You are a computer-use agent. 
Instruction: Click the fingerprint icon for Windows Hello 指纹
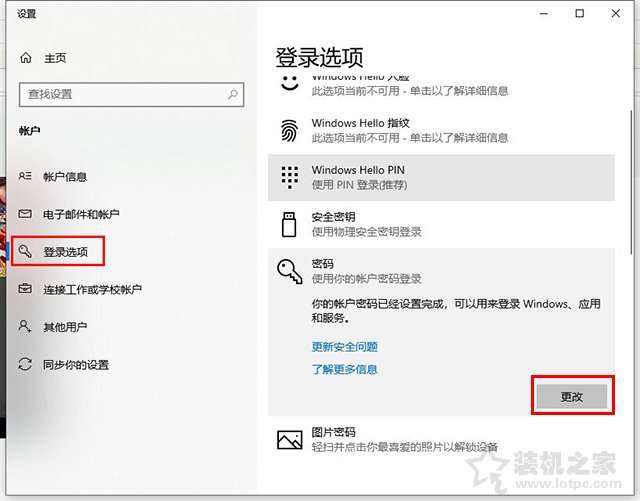[x=289, y=130]
